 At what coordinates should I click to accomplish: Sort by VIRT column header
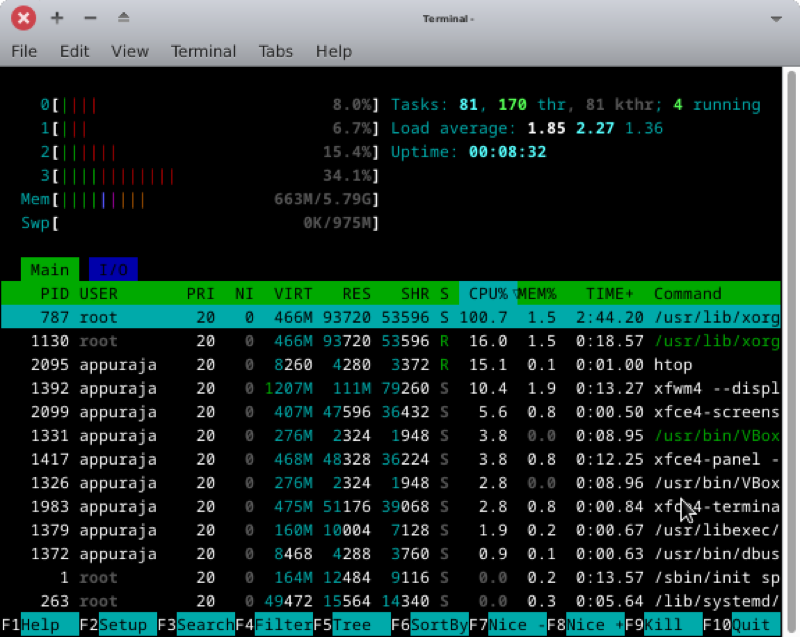click(x=293, y=294)
